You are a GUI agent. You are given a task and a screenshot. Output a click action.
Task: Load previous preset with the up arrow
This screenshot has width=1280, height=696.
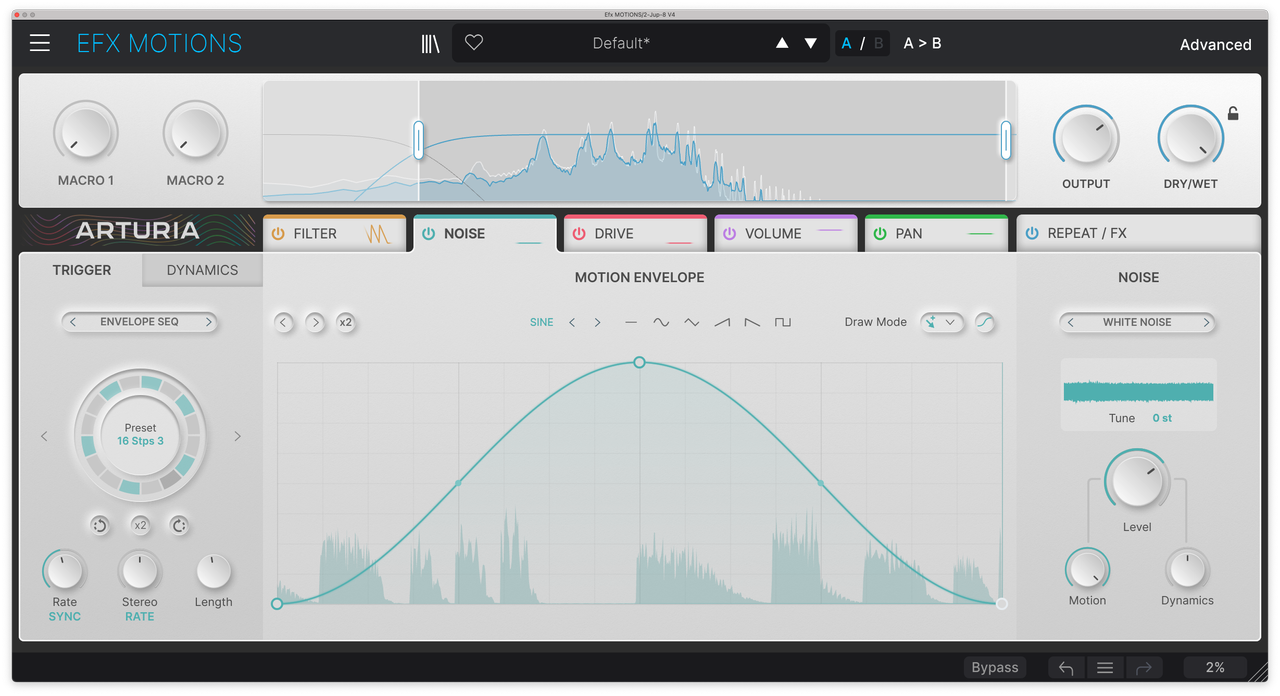(x=782, y=43)
